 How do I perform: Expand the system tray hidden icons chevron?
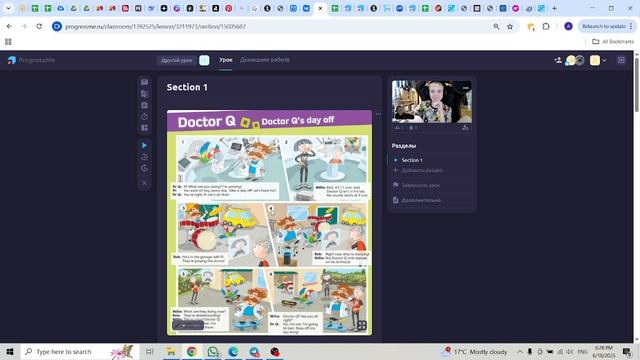point(520,351)
